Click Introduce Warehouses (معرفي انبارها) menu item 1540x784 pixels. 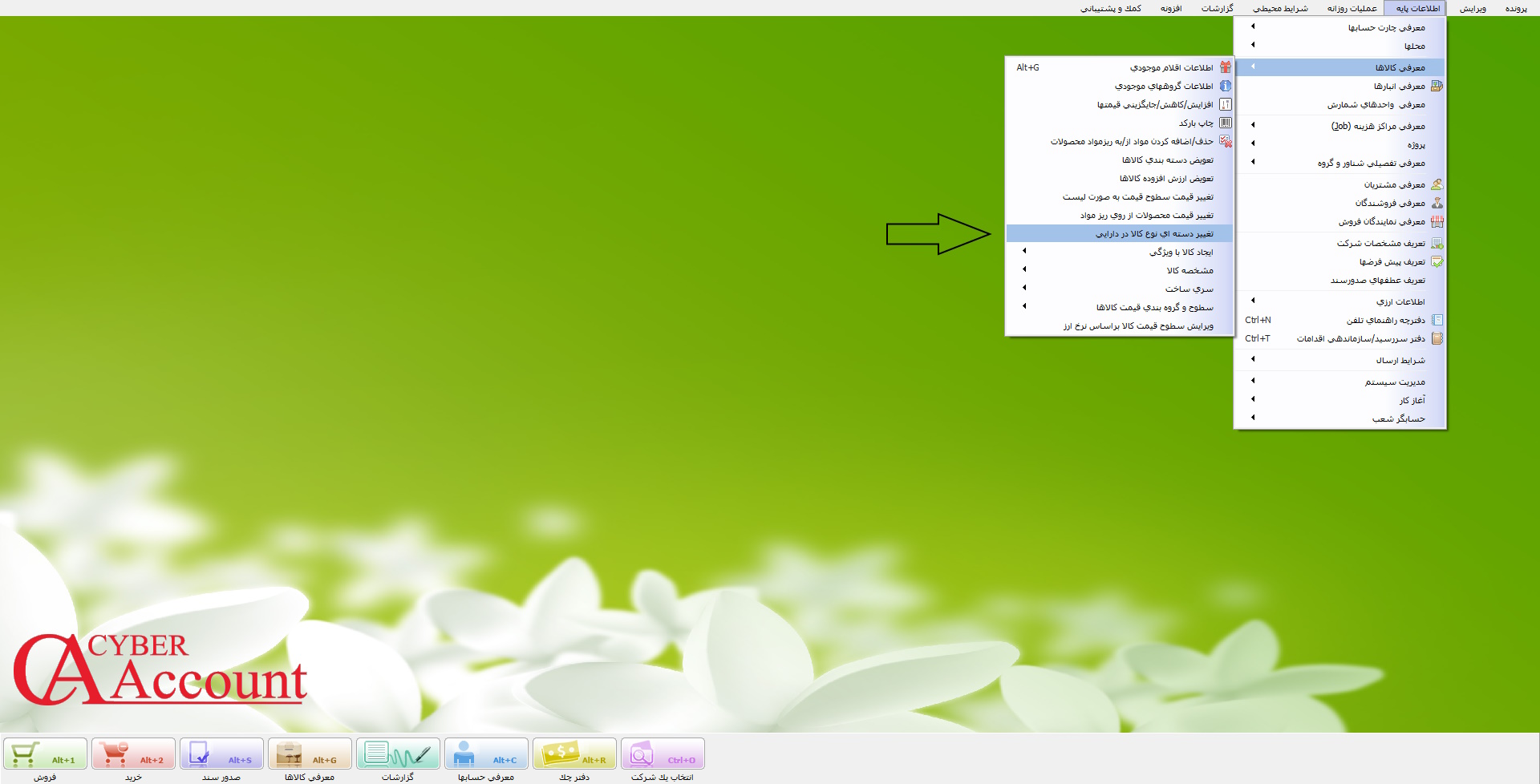pos(1399,87)
